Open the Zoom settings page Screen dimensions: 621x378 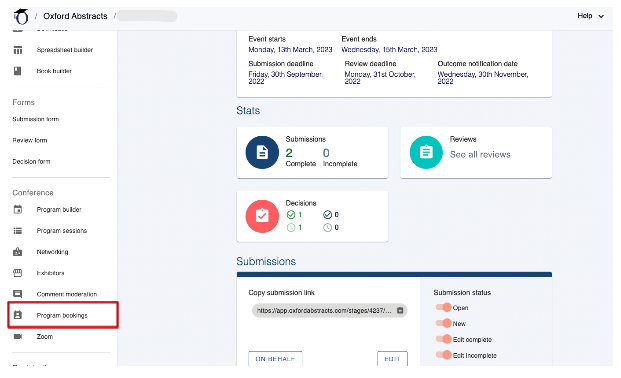point(45,336)
